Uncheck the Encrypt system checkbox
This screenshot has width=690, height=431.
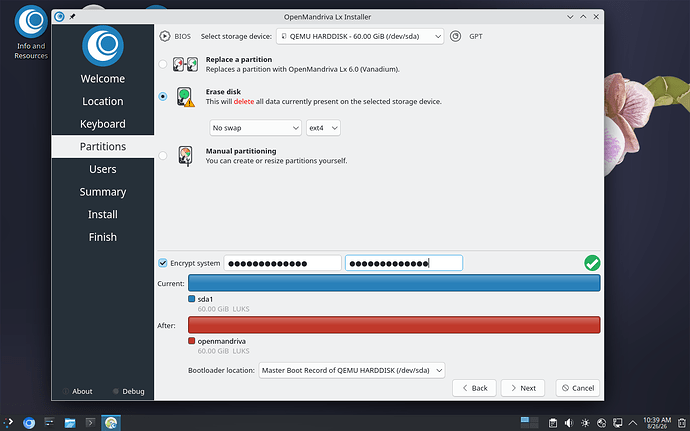(x=163, y=263)
